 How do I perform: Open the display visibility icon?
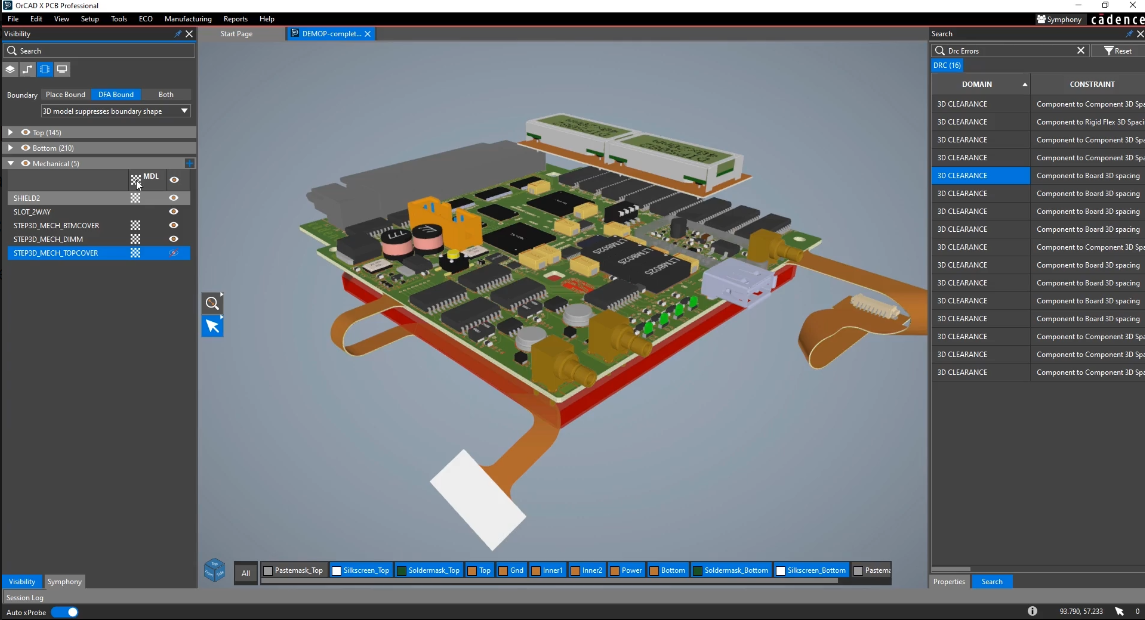[62, 70]
